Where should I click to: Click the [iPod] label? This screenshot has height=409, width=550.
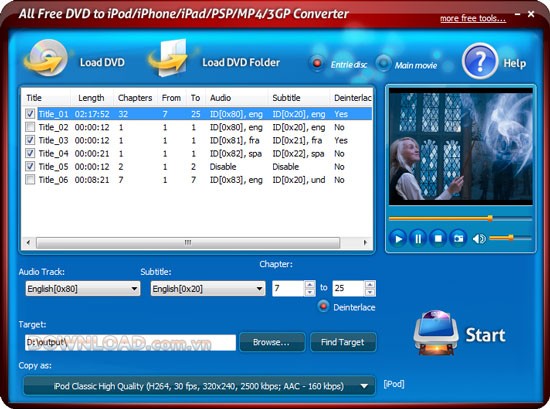[x=394, y=384]
